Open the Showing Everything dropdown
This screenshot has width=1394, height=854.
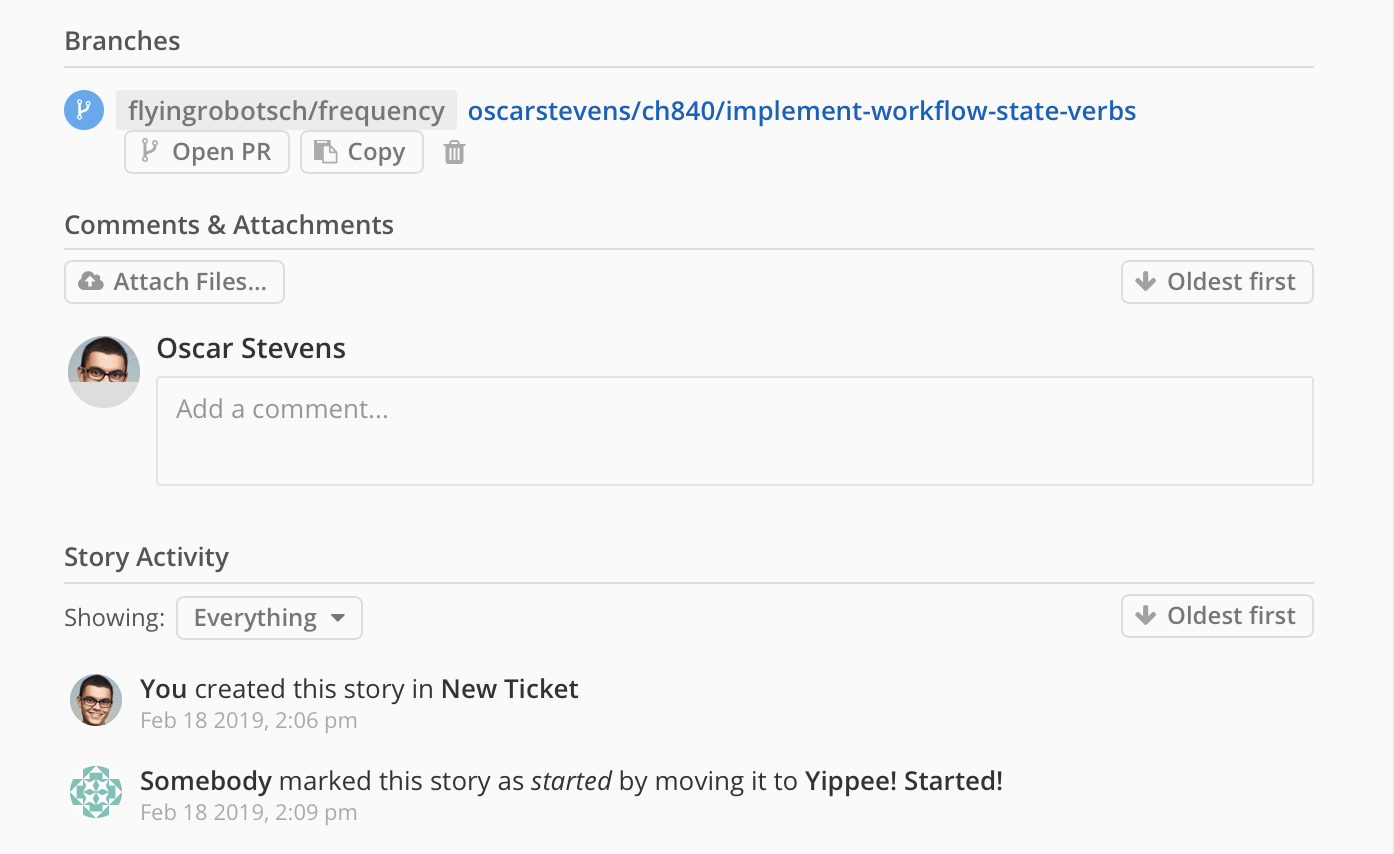pos(269,618)
